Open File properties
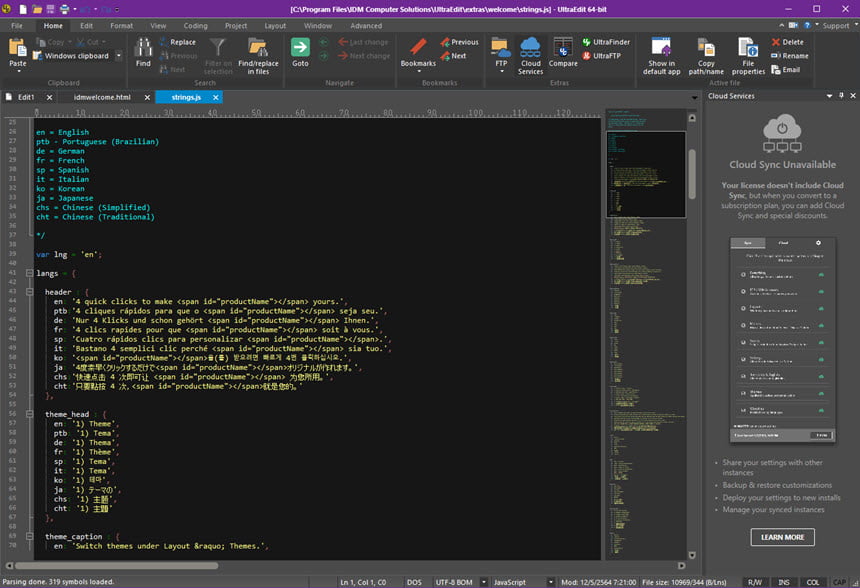The height and width of the screenshot is (588, 860). [x=748, y=56]
